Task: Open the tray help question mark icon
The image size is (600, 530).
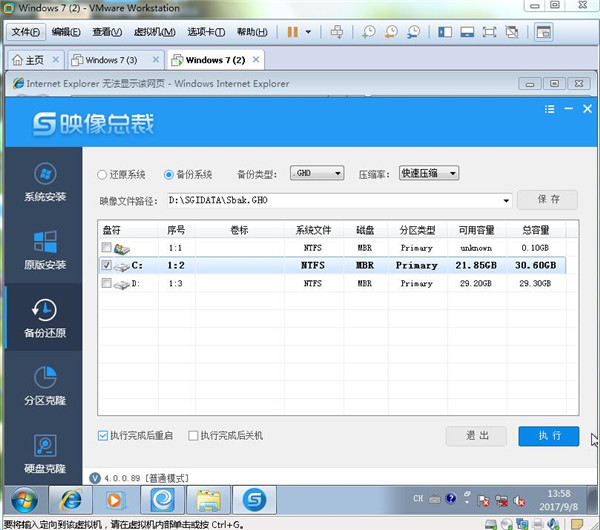Action: tap(451, 498)
